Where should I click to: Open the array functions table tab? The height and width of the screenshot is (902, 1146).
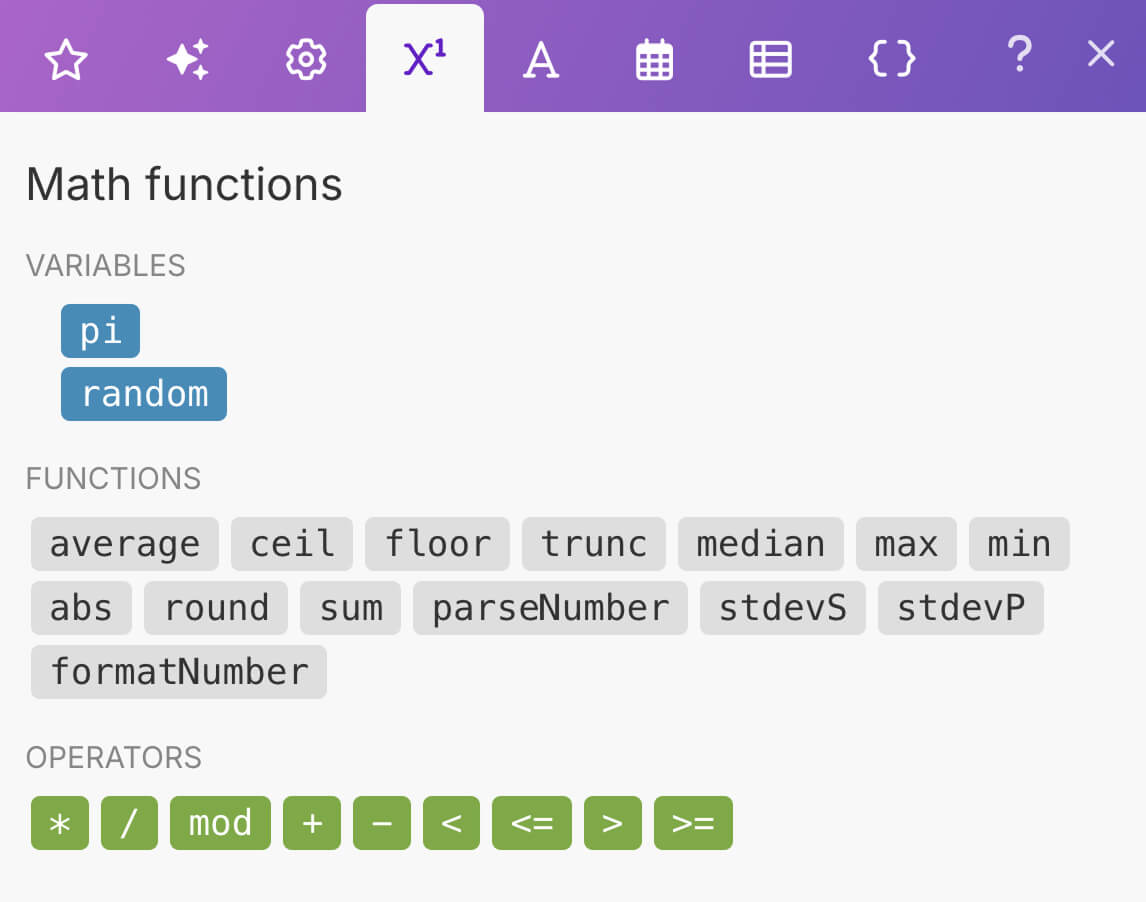770,59
